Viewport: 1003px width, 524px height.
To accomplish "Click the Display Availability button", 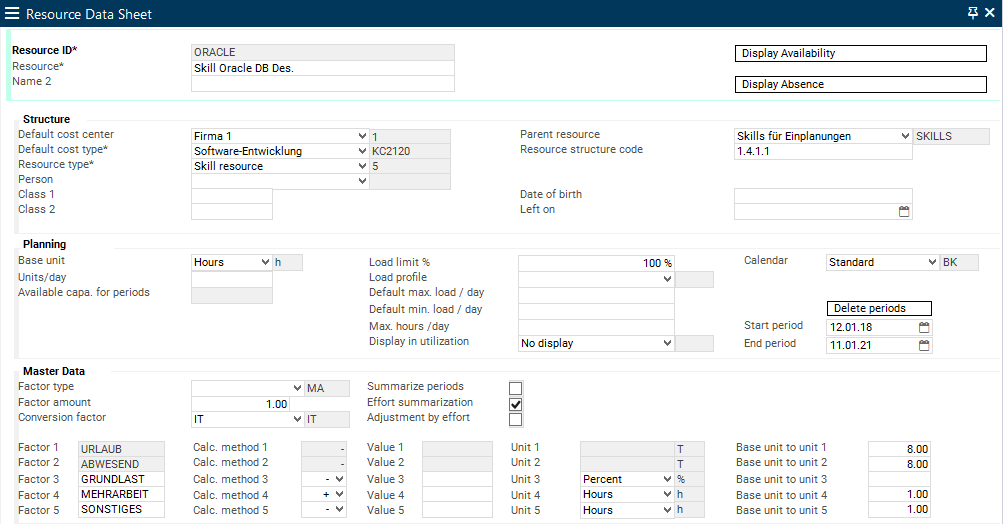I will [860, 54].
